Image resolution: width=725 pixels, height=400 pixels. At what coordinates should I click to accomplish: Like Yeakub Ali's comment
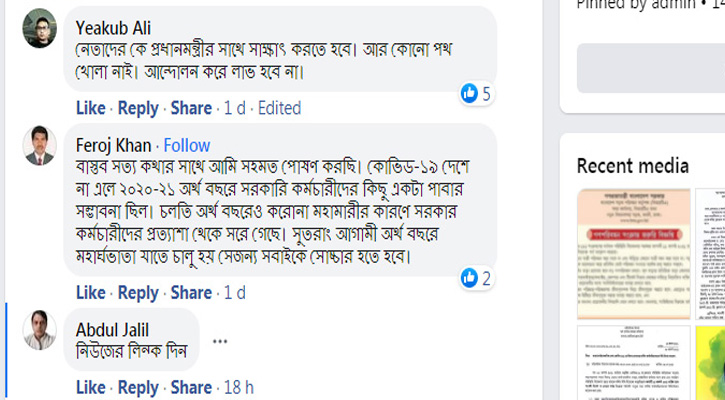tap(90, 108)
